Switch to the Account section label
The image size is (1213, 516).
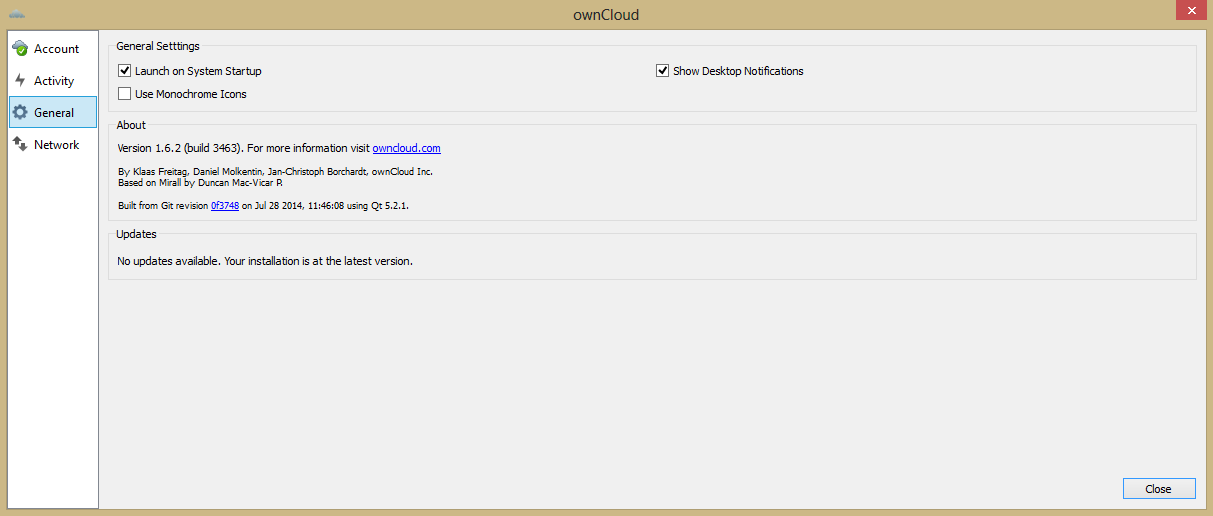pos(56,49)
